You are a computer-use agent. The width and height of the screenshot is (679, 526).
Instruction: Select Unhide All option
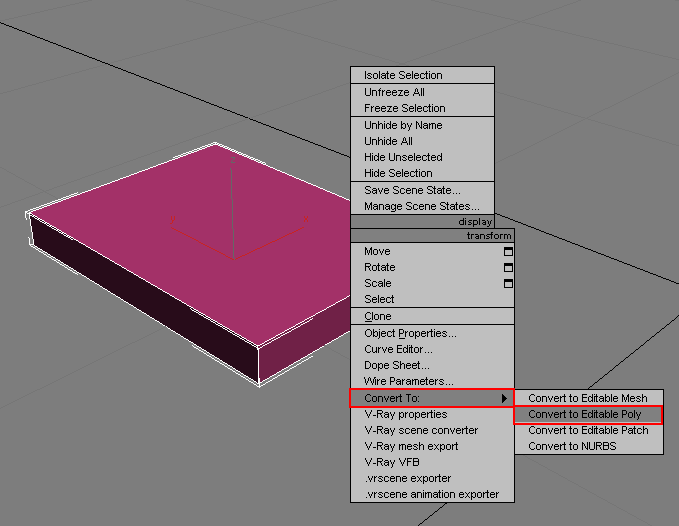click(x=422, y=142)
